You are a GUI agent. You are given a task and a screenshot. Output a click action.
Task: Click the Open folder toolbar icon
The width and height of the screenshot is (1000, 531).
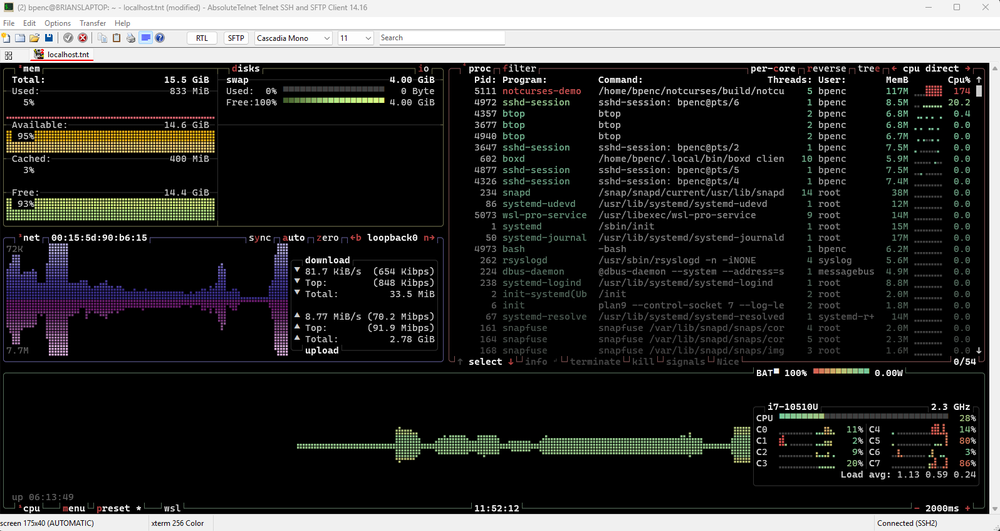pos(34,38)
